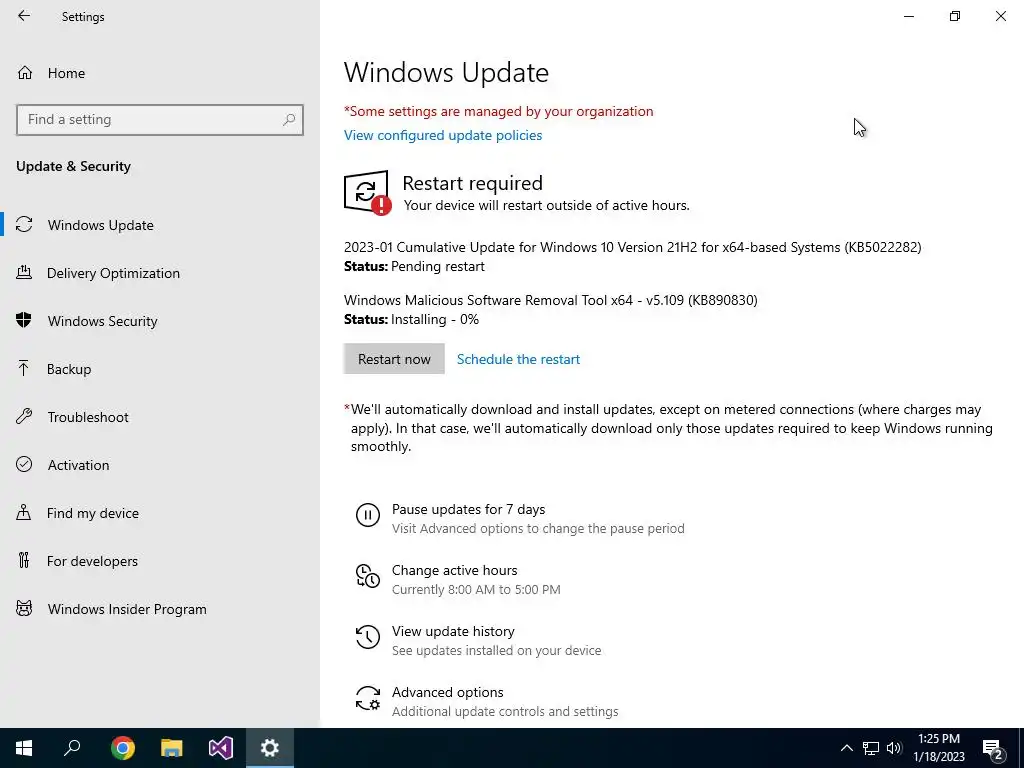
Task: Click the active hours clock icon
Action: (368, 576)
